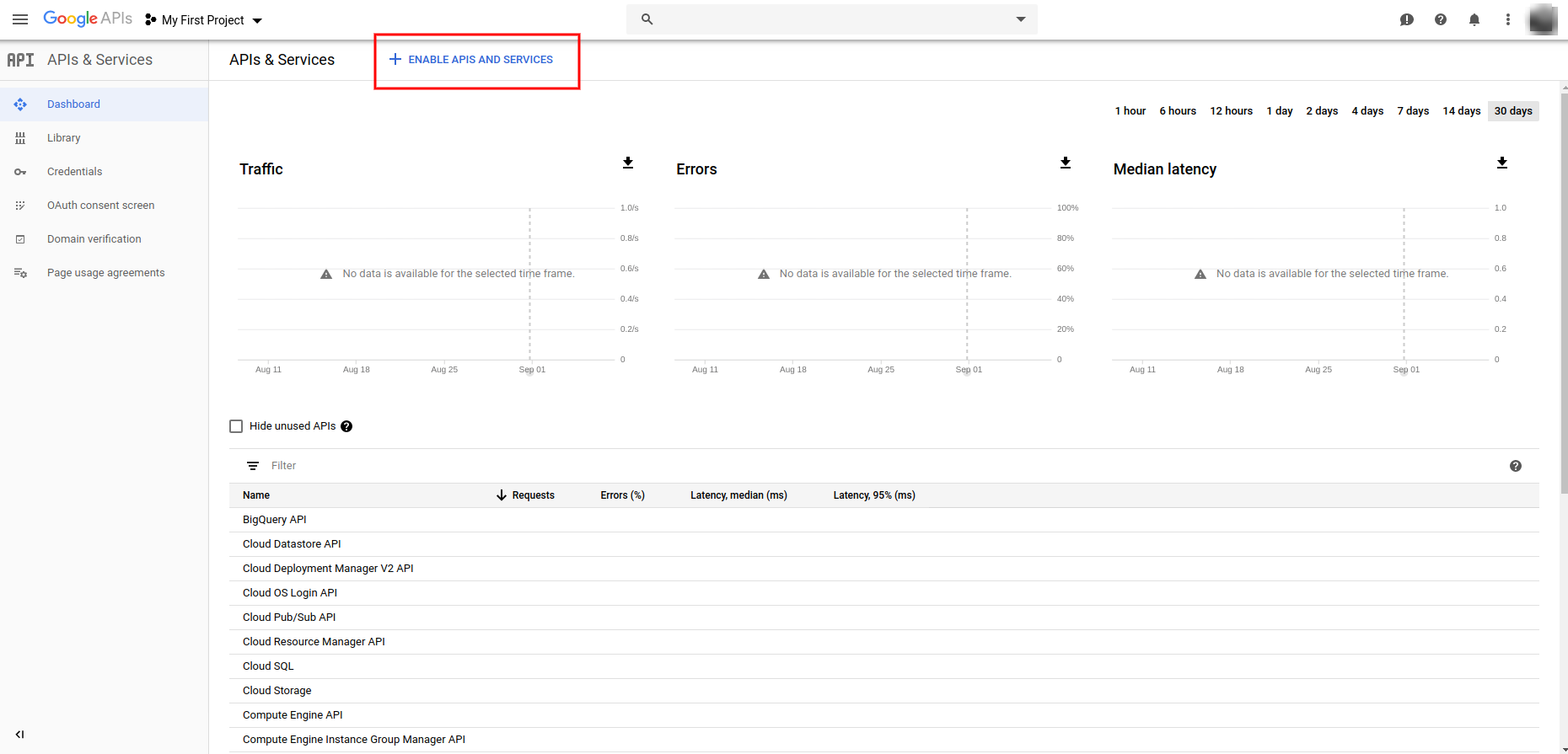Image resolution: width=1568 pixels, height=754 pixels.
Task: Click the Domain verification checkbox icon
Action: click(20, 239)
